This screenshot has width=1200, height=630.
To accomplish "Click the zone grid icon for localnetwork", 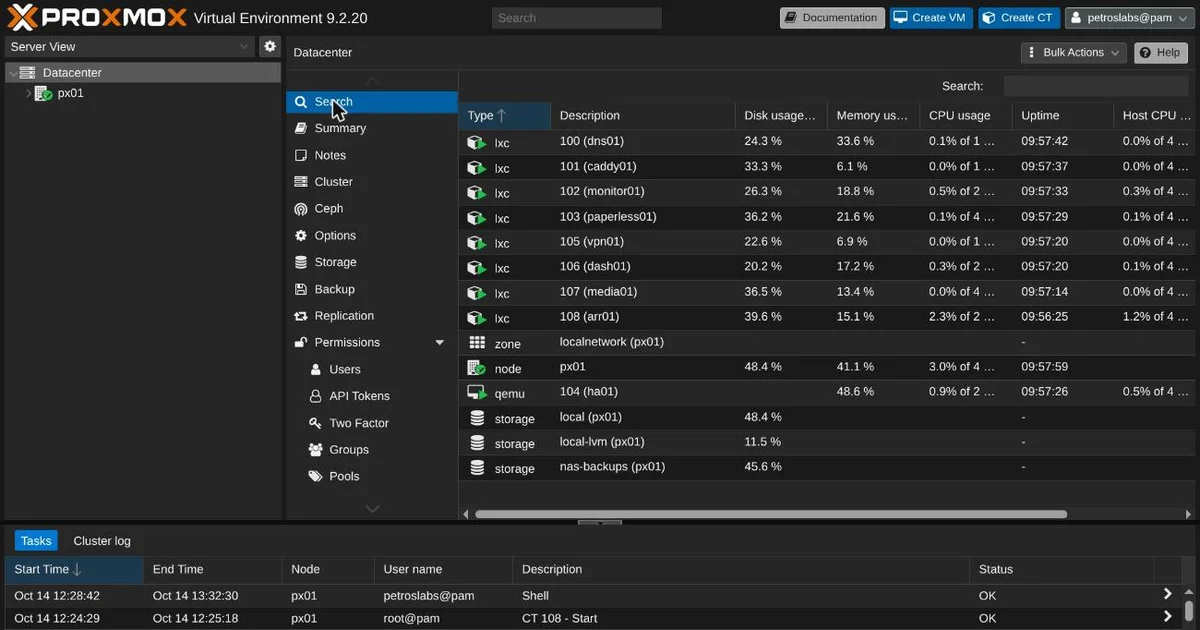I will point(477,342).
